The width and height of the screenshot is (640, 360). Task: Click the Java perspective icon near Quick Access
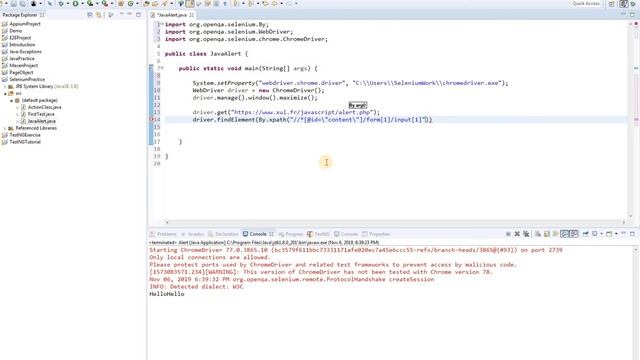(x=623, y=4)
